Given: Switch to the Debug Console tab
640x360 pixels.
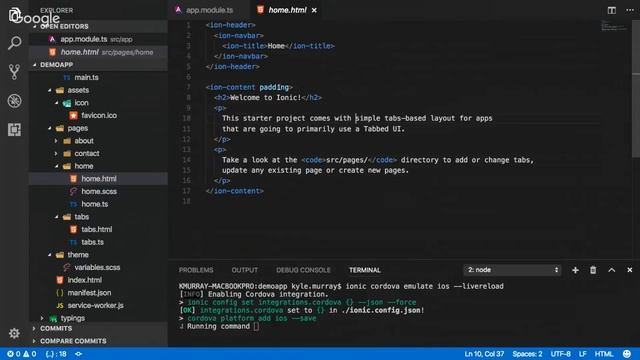Looking at the screenshot, I should 303,270.
